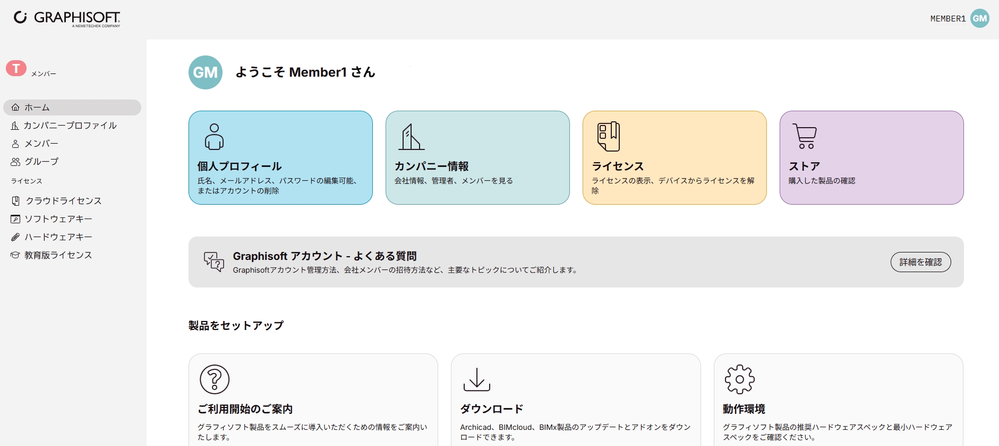
Task: Click the 製品をセットアップ section heading
Action: tap(236, 326)
